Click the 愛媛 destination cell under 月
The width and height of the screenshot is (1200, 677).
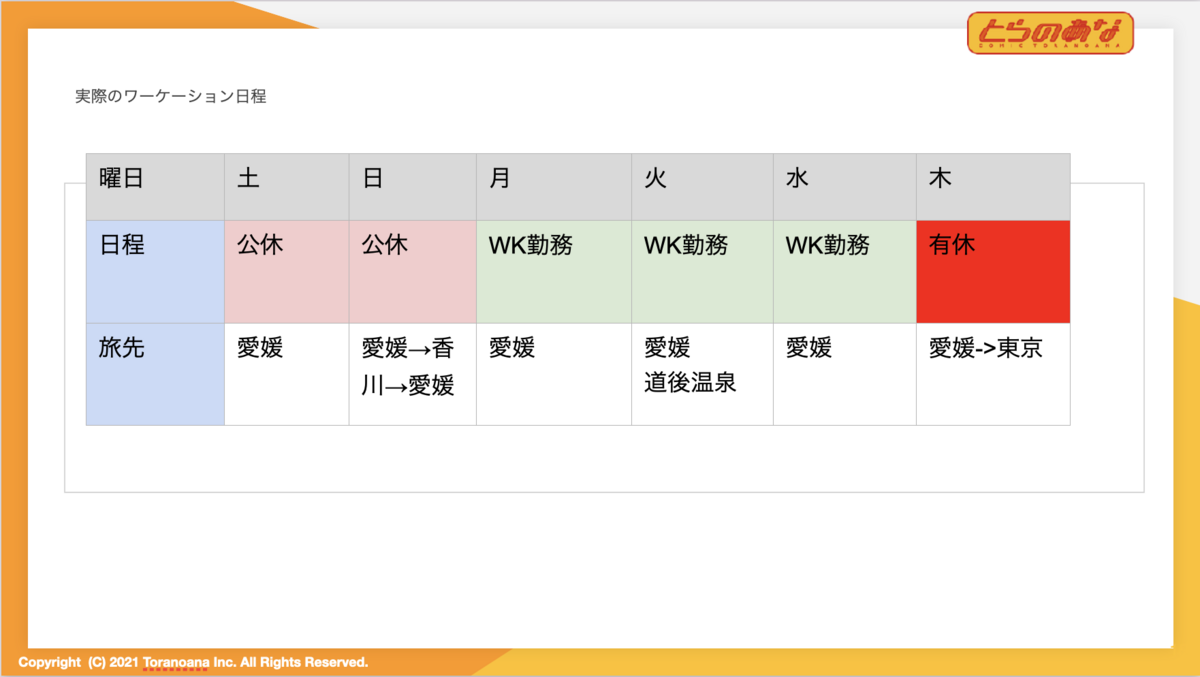coord(554,374)
